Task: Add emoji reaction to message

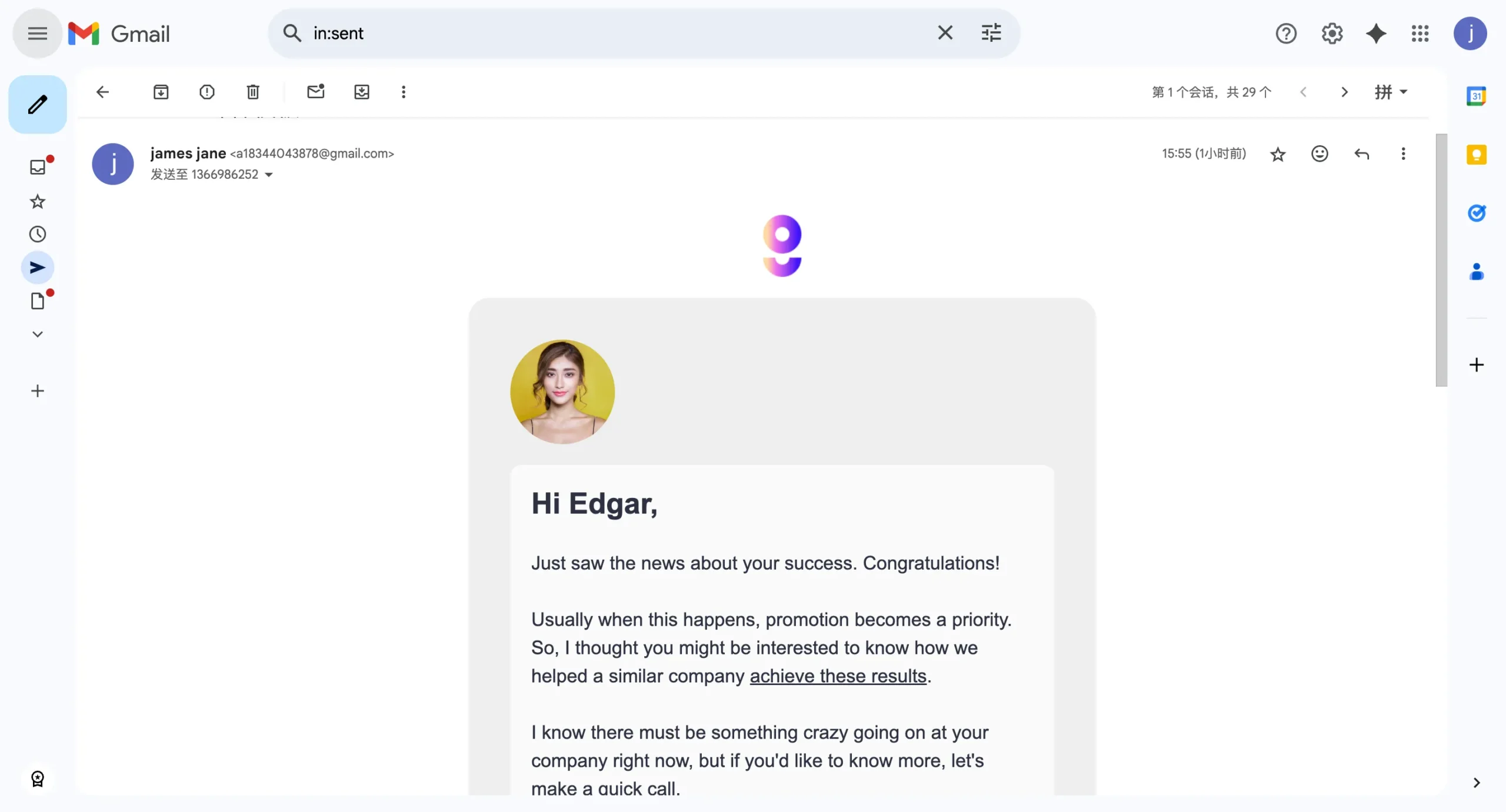Action: click(1320, 154)
